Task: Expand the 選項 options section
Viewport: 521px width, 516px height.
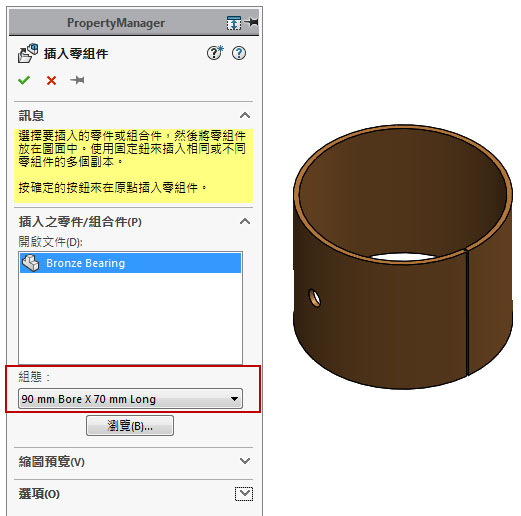Action: (244, 494)
